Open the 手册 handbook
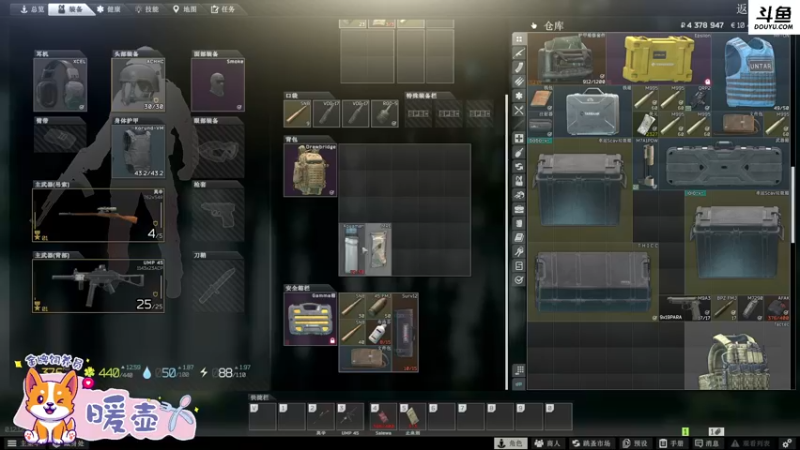 (x=671, y=443)
